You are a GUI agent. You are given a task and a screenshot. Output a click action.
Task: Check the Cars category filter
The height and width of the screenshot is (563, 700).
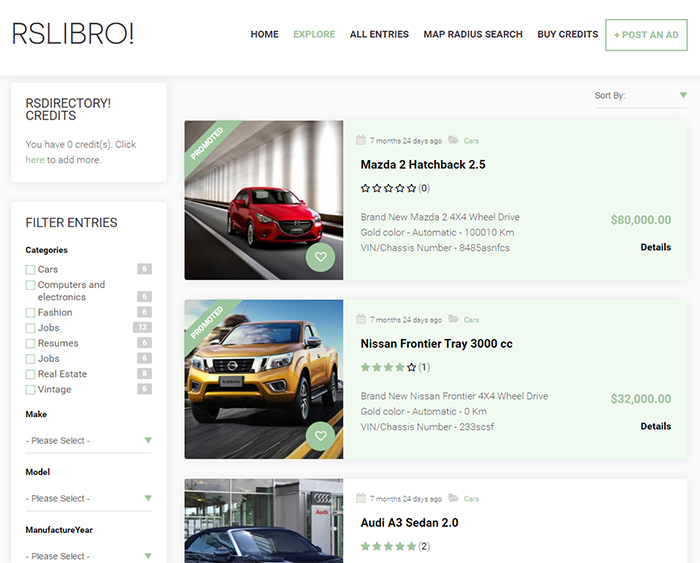click(30, 270)
